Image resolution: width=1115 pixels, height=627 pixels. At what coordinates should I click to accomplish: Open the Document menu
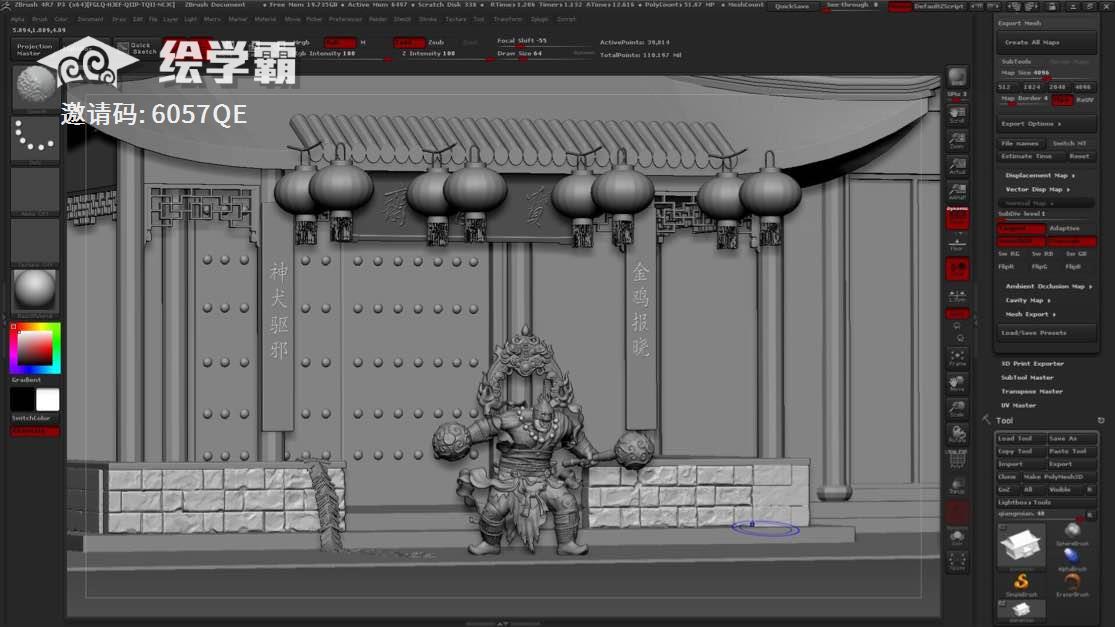90,19
